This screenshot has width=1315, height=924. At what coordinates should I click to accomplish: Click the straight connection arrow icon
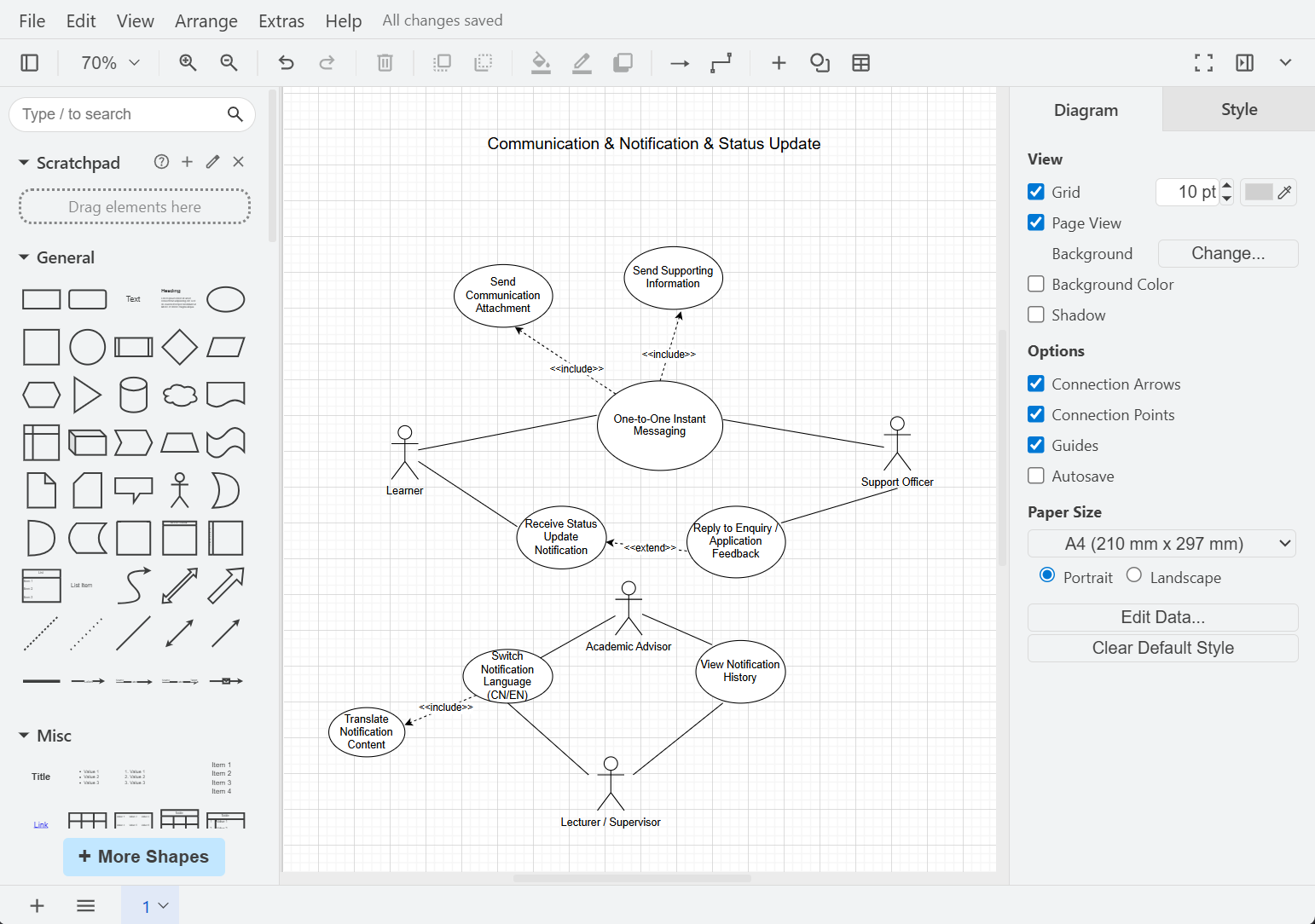click(x=680, y=63)
